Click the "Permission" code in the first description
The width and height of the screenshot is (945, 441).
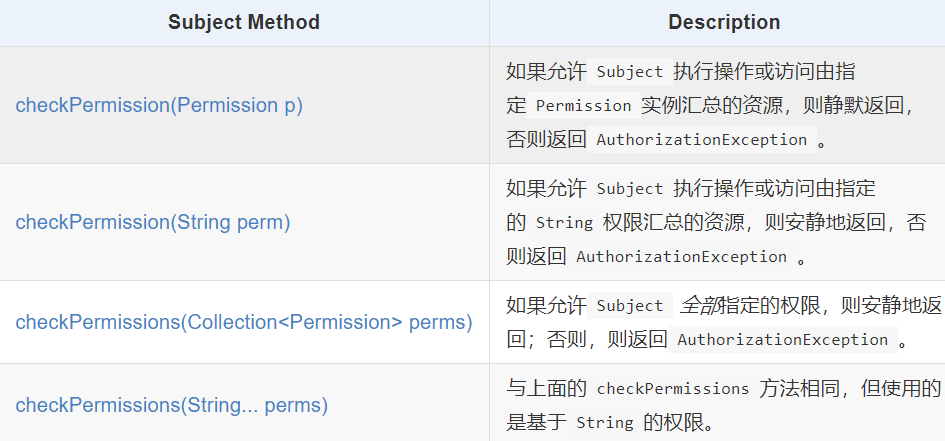pos(584,106)
